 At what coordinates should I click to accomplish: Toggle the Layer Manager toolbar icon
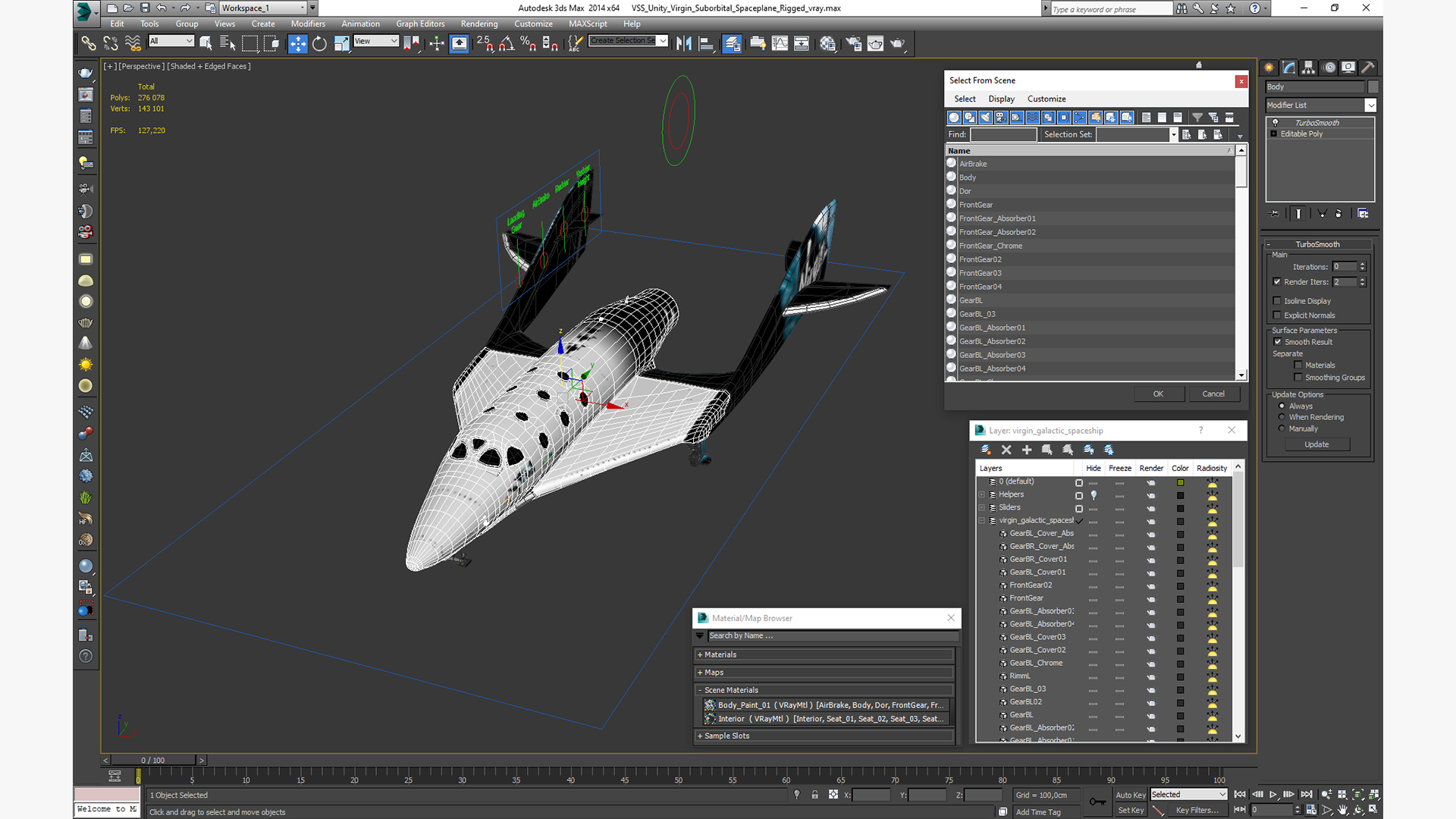[732, 43]
